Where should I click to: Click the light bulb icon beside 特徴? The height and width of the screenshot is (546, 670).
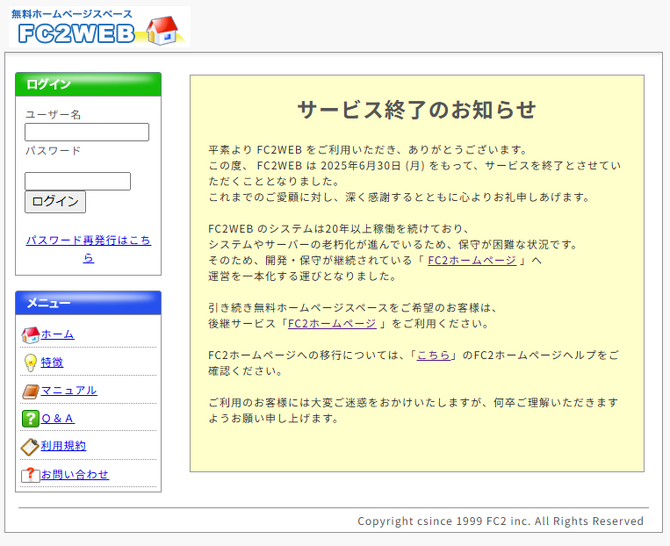click(x=30, y=363)
